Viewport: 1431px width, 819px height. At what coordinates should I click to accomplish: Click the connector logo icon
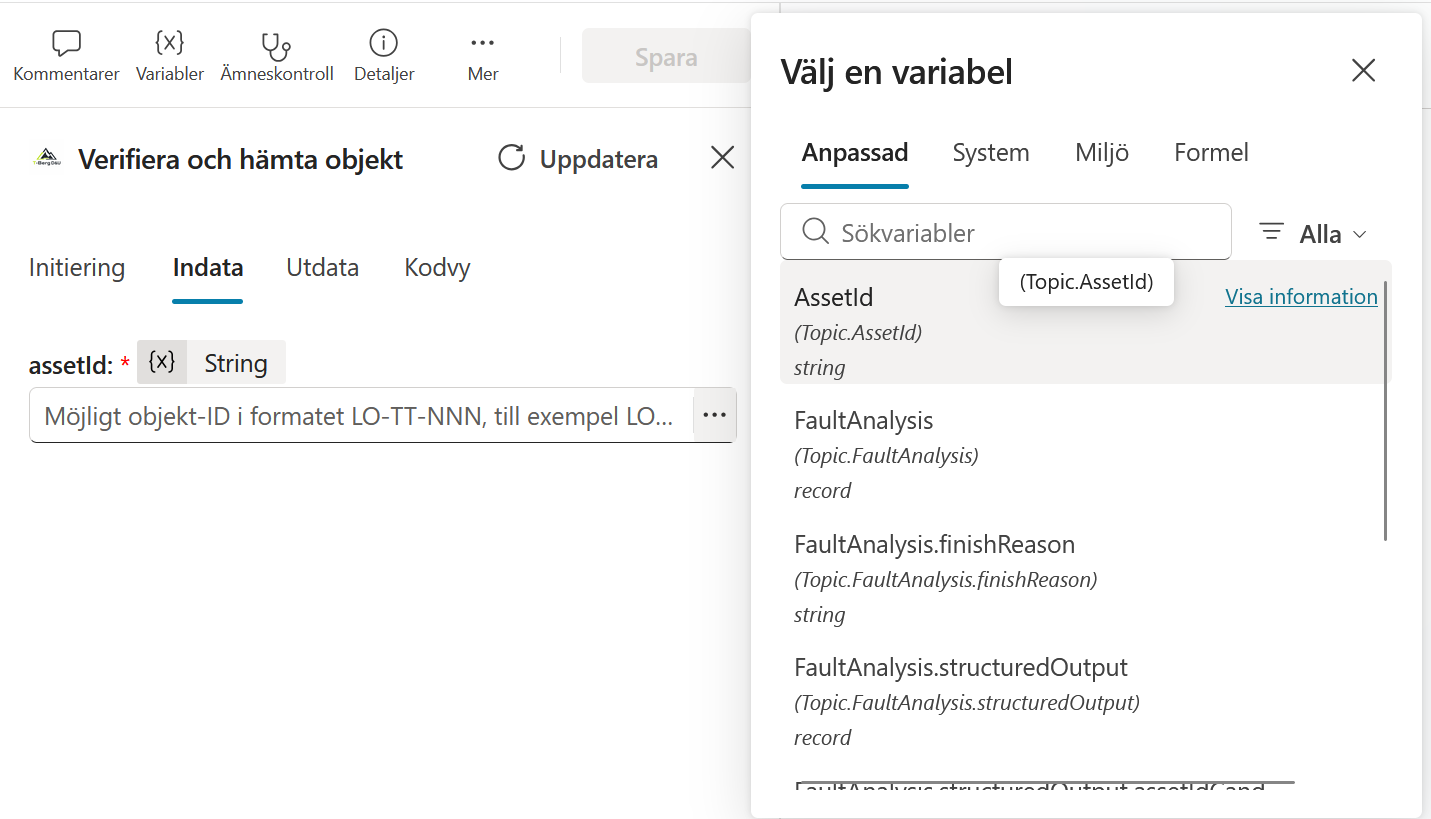coord(45,158)
